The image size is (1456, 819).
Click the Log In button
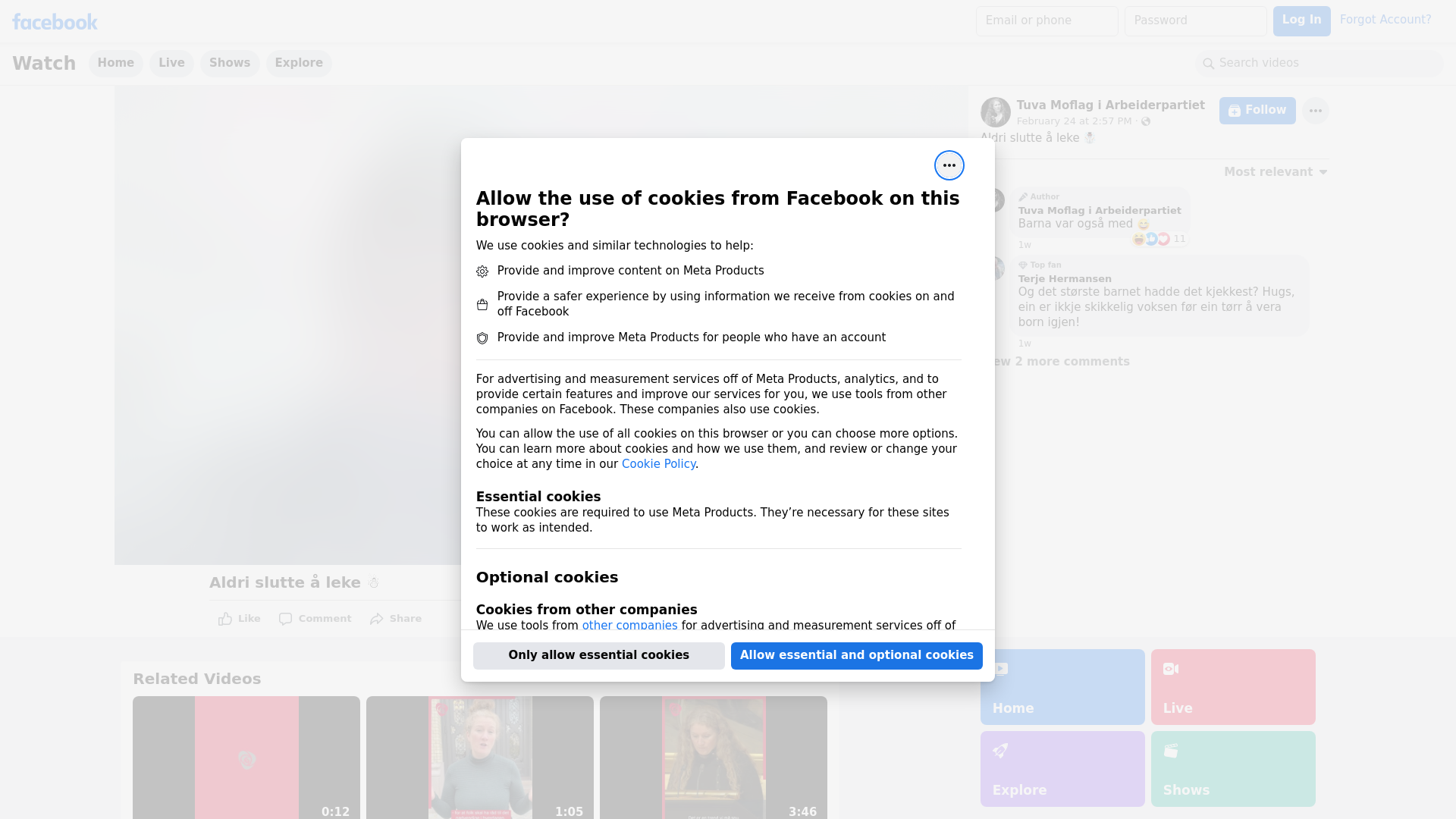coord(1301,20)
